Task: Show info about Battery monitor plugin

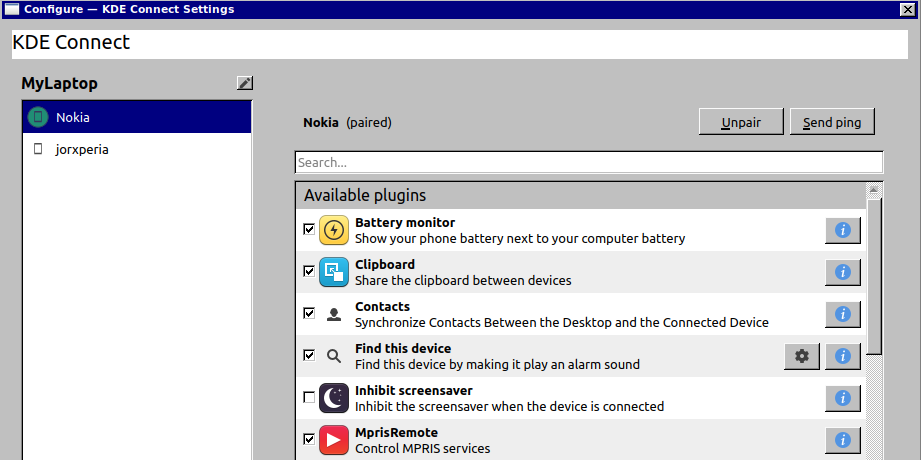Action: (843, 230)
